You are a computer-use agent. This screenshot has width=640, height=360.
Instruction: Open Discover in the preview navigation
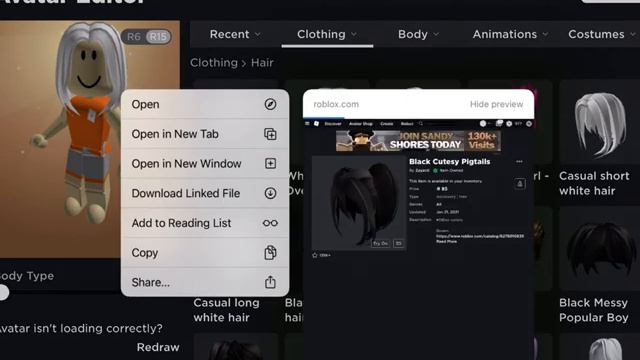click(x=333, y=124)
